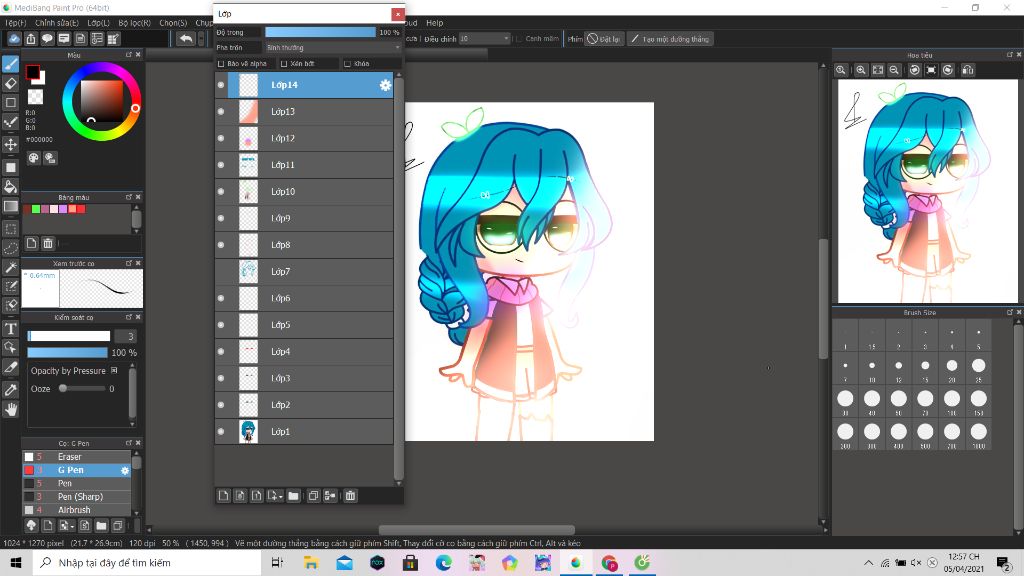
Task: Click the brush size value field
Action: pyautogui.click(x=125, y=336)
